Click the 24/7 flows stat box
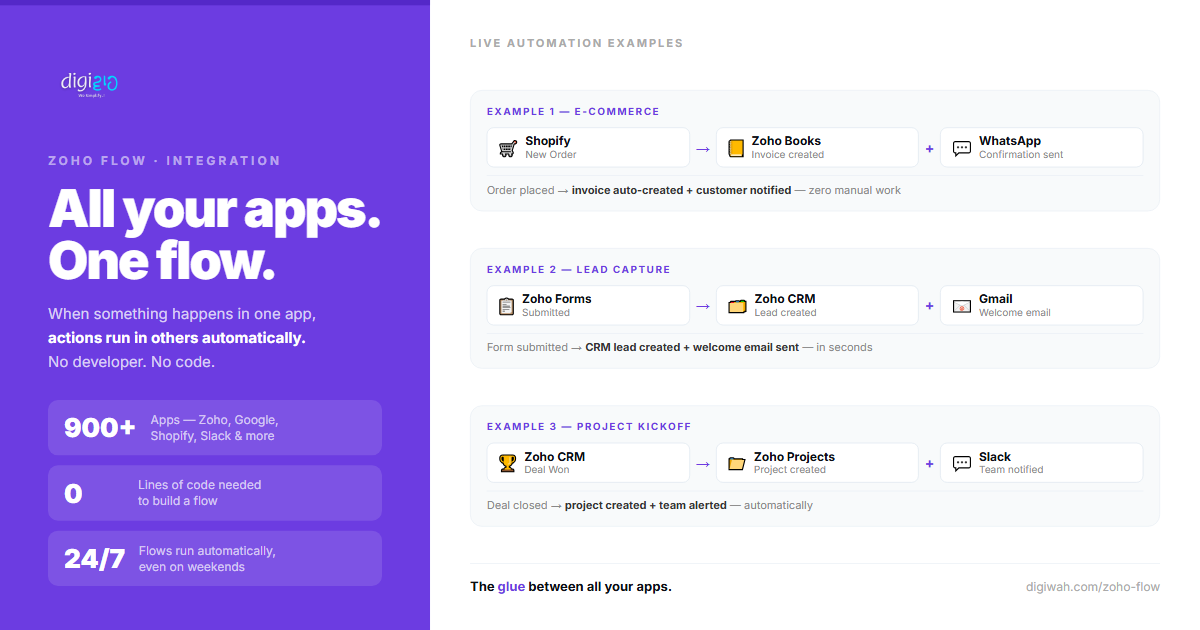The width and height of the screenshot is (1200, 630). pos(215,558)
